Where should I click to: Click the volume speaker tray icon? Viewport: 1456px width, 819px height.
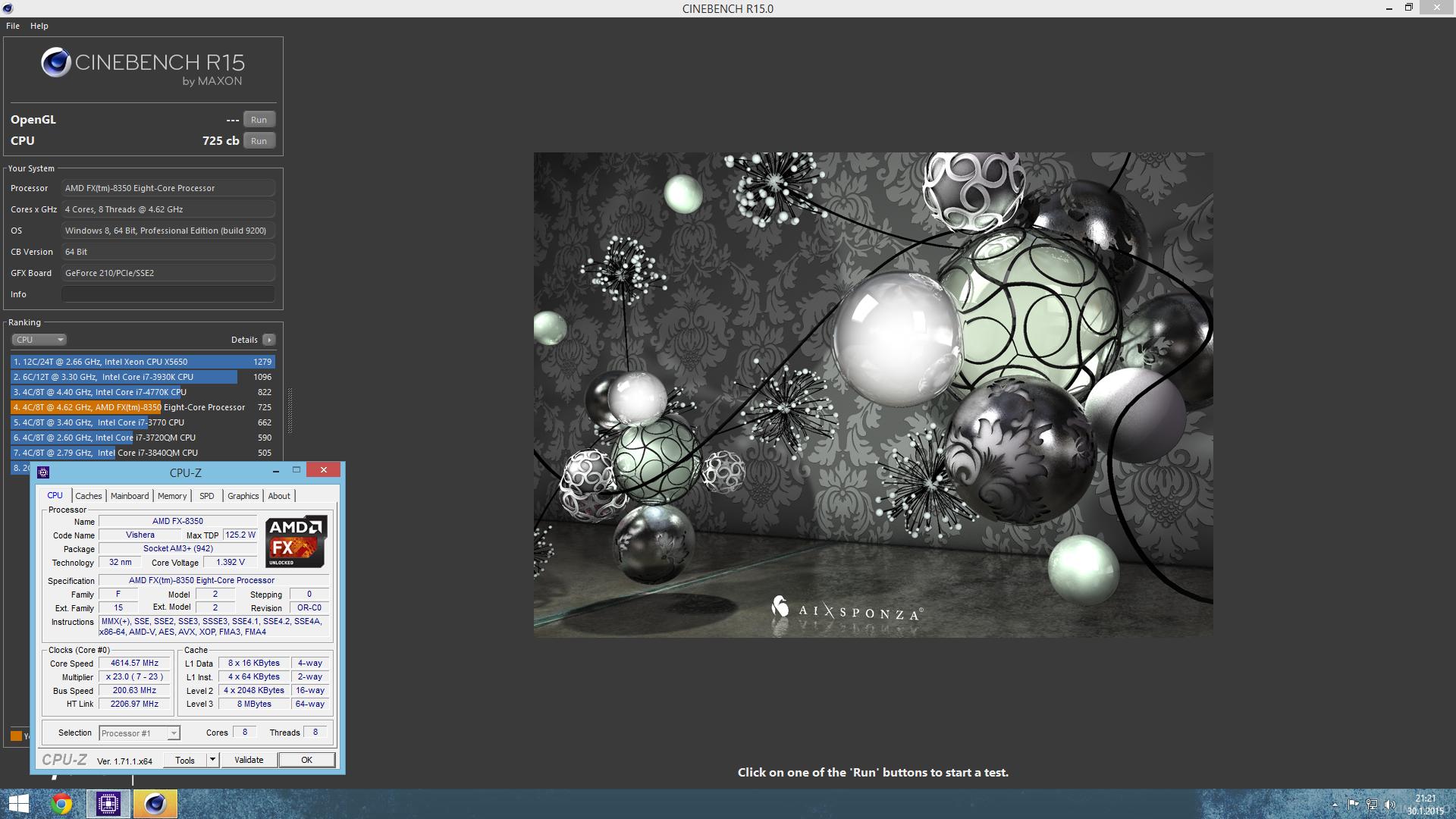pos(1389,805)
